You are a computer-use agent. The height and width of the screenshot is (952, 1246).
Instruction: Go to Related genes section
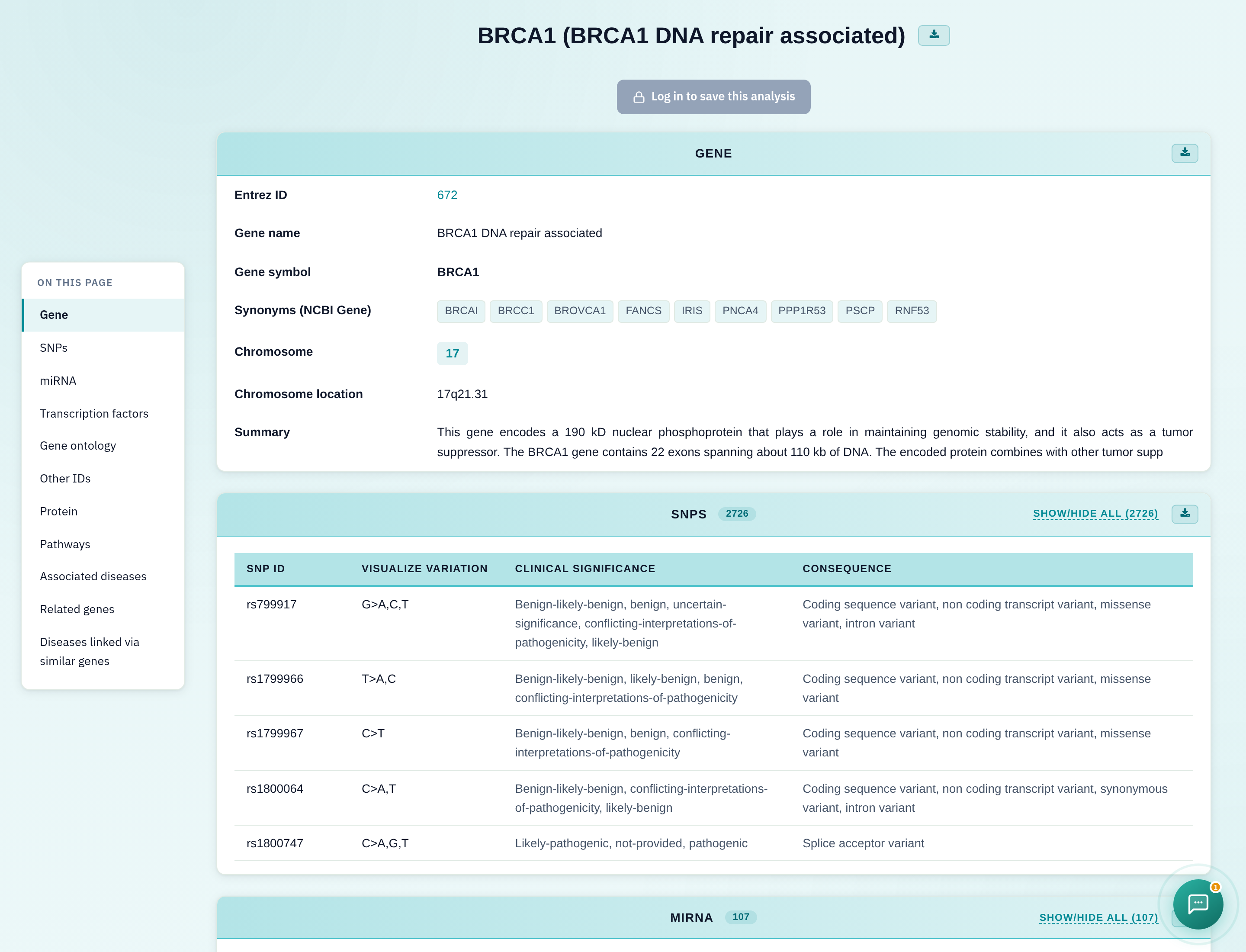(x=103, y=609)
